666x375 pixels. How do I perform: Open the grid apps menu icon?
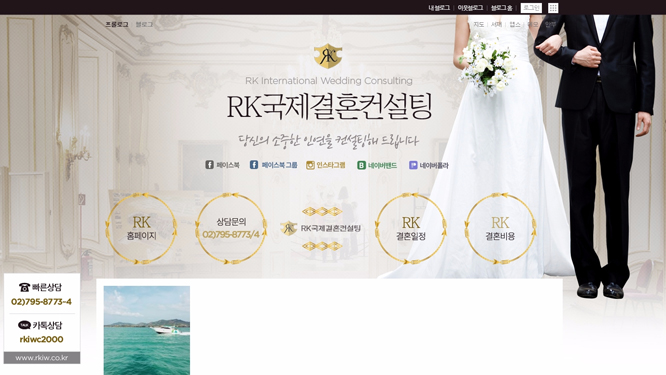(553, 8)
